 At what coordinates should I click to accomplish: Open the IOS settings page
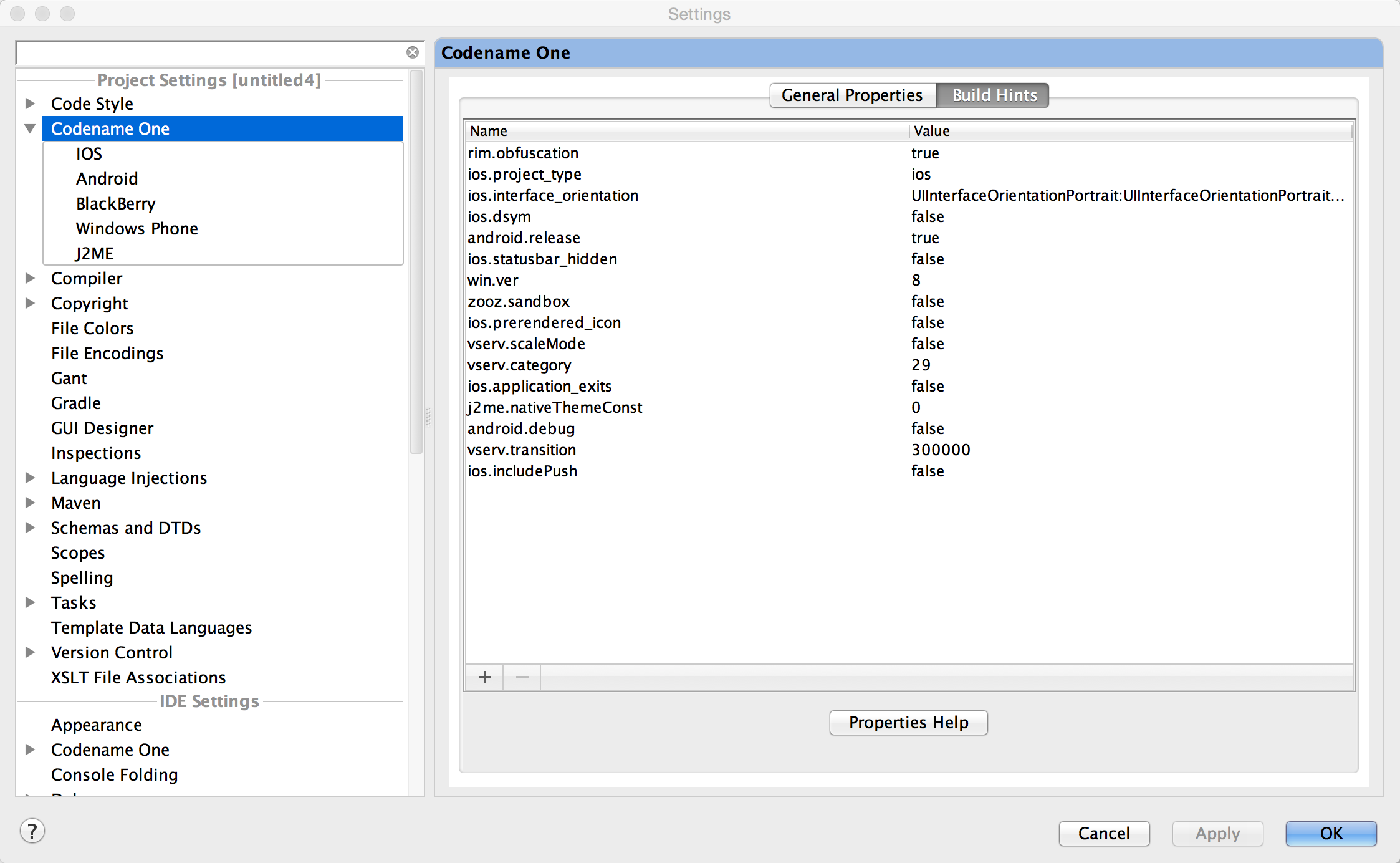pyautogui.click(x=89, y=153)
